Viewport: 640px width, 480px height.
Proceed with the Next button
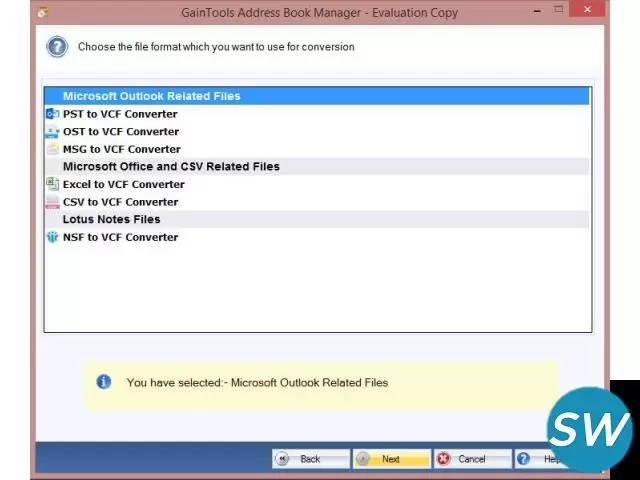pyautogui.click(x=390, y=459)
